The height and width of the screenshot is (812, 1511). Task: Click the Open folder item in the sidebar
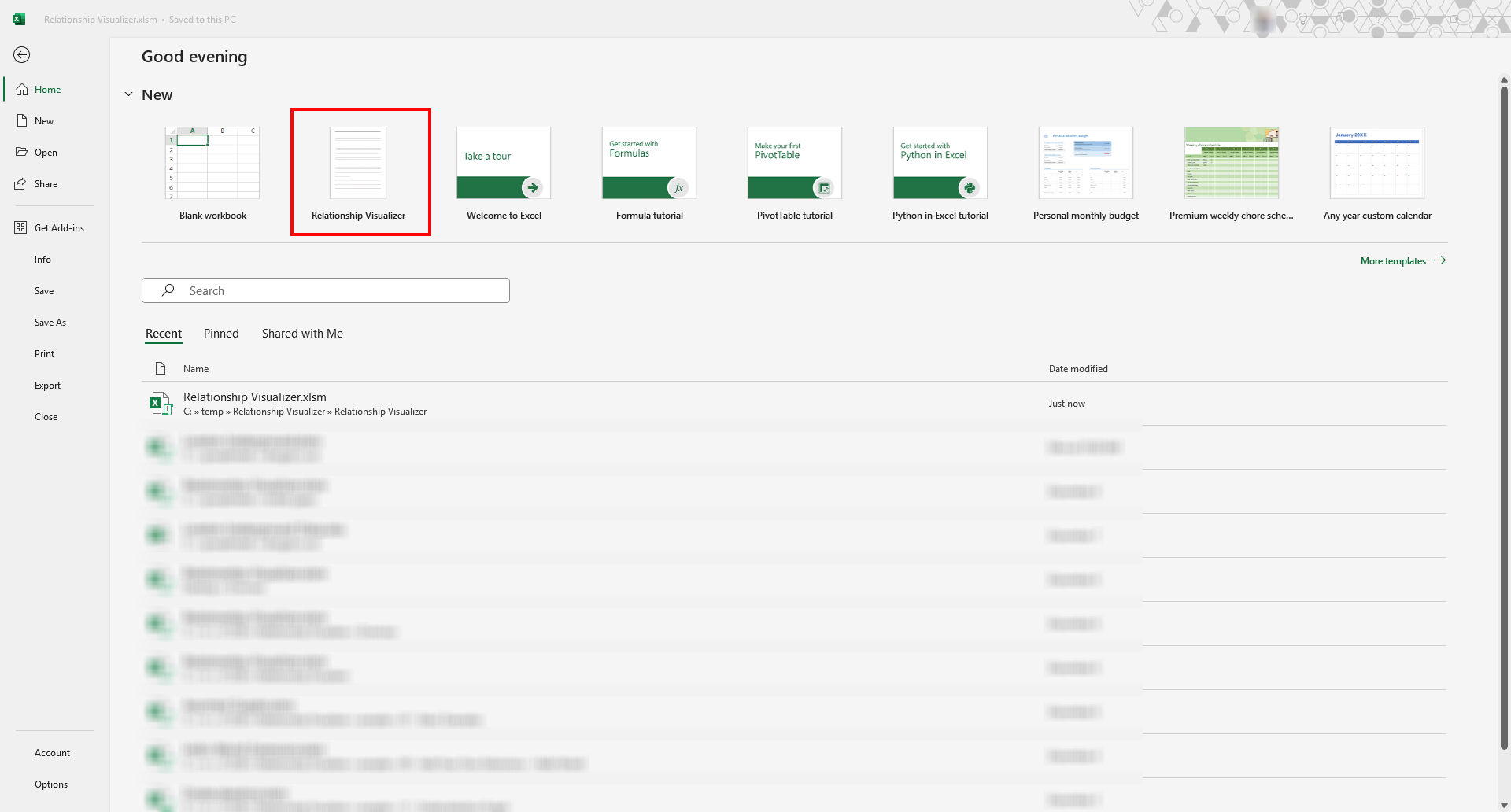point(46,153)
